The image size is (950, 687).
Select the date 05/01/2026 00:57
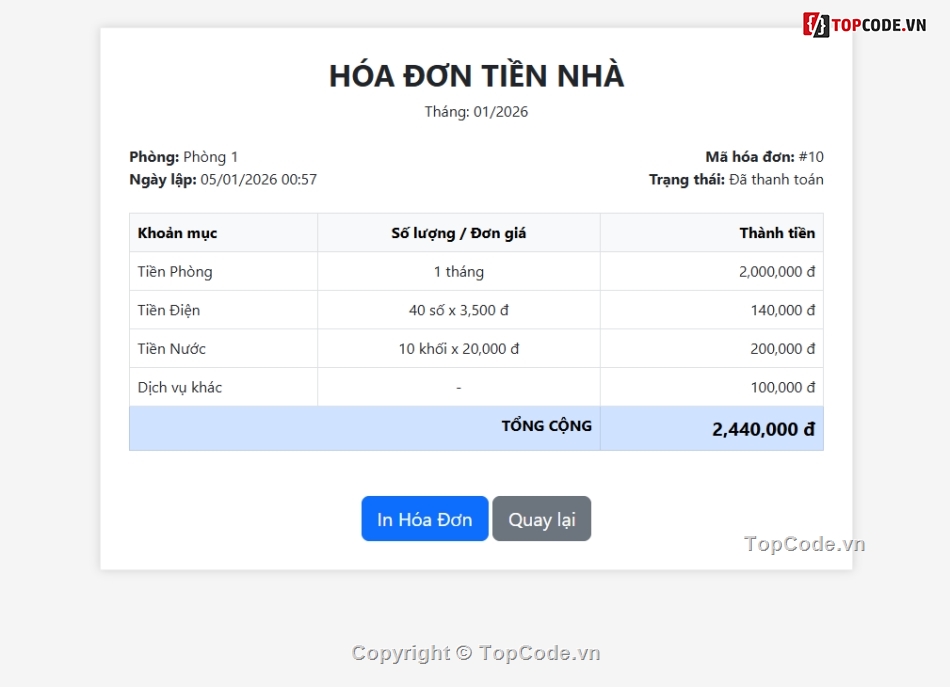(x=259, y=179)
